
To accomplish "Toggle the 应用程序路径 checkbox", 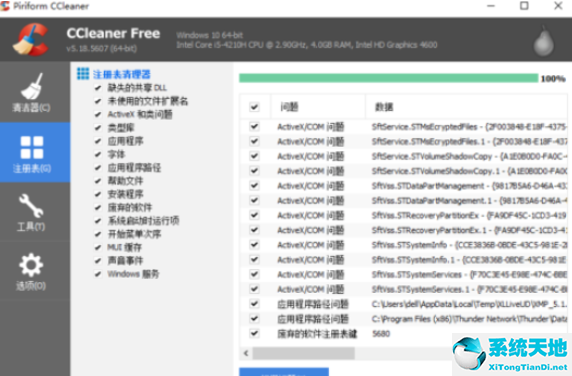I will (x=98, y=168).
